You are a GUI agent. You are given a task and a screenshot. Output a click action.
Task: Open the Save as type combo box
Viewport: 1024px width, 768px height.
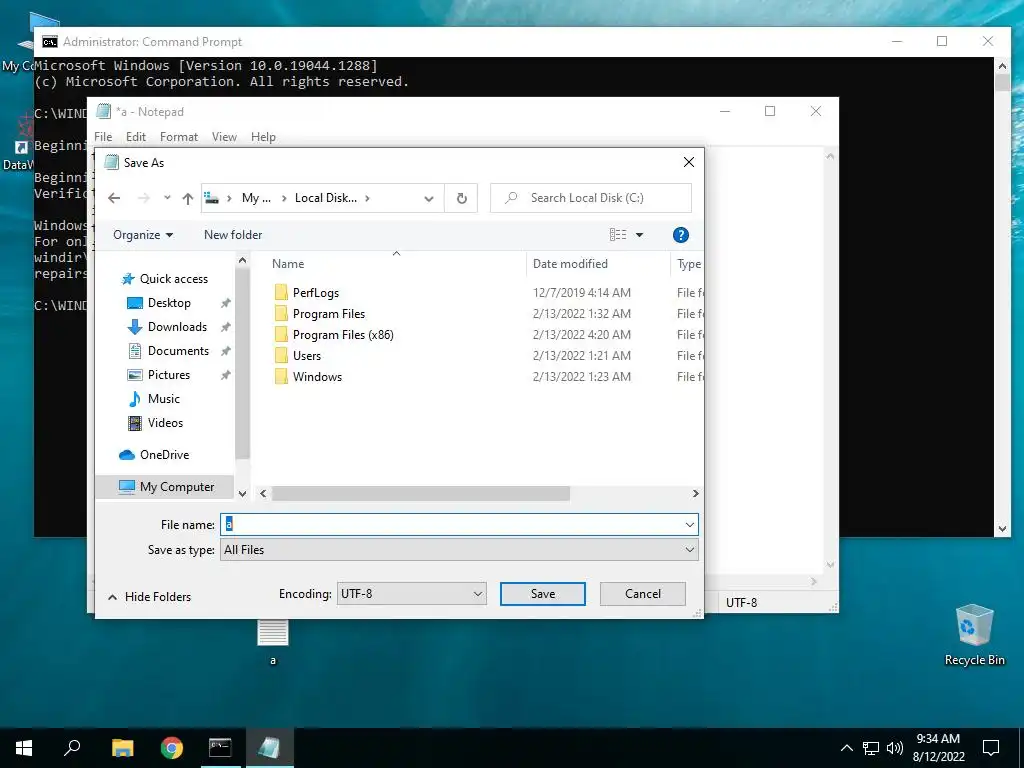coord(459,550)
